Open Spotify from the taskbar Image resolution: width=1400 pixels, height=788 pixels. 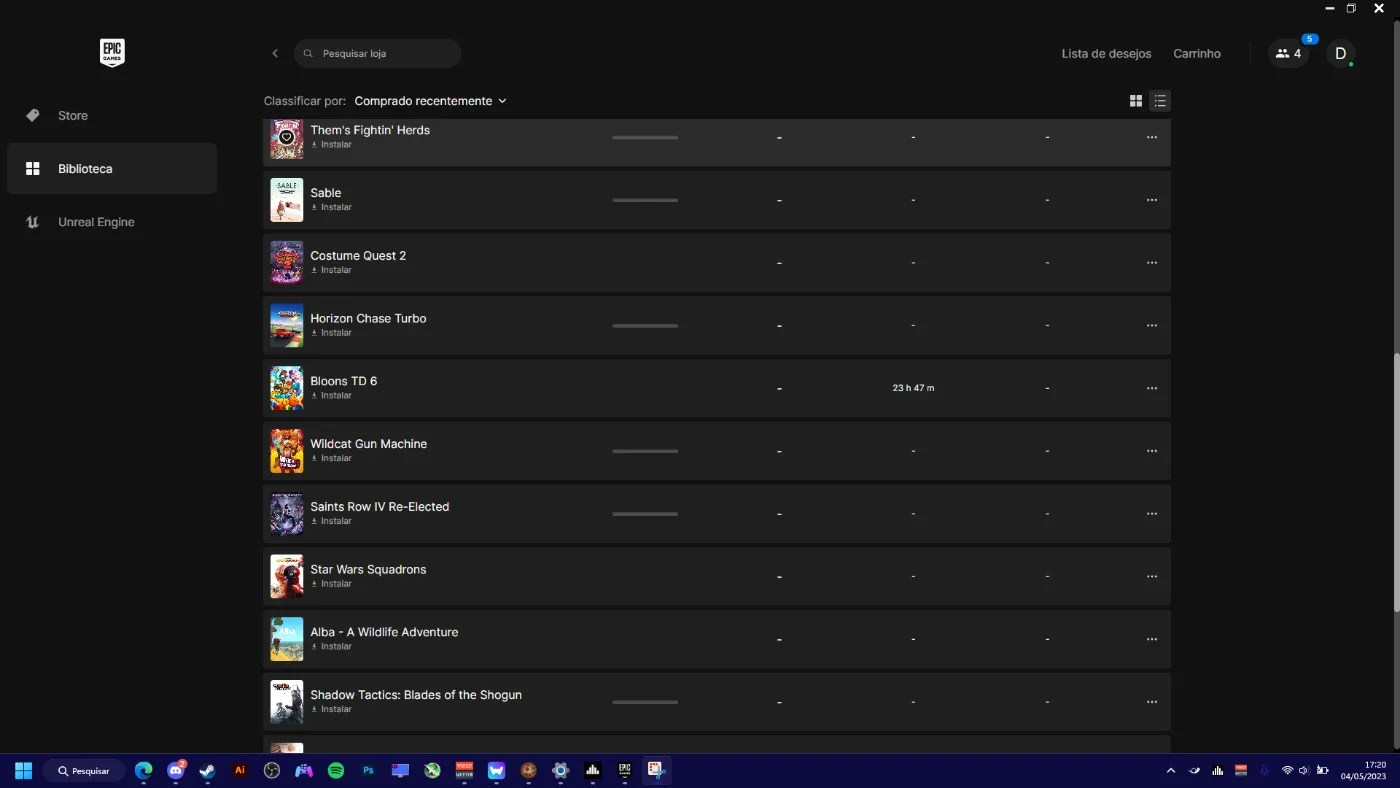coord(336,771)
